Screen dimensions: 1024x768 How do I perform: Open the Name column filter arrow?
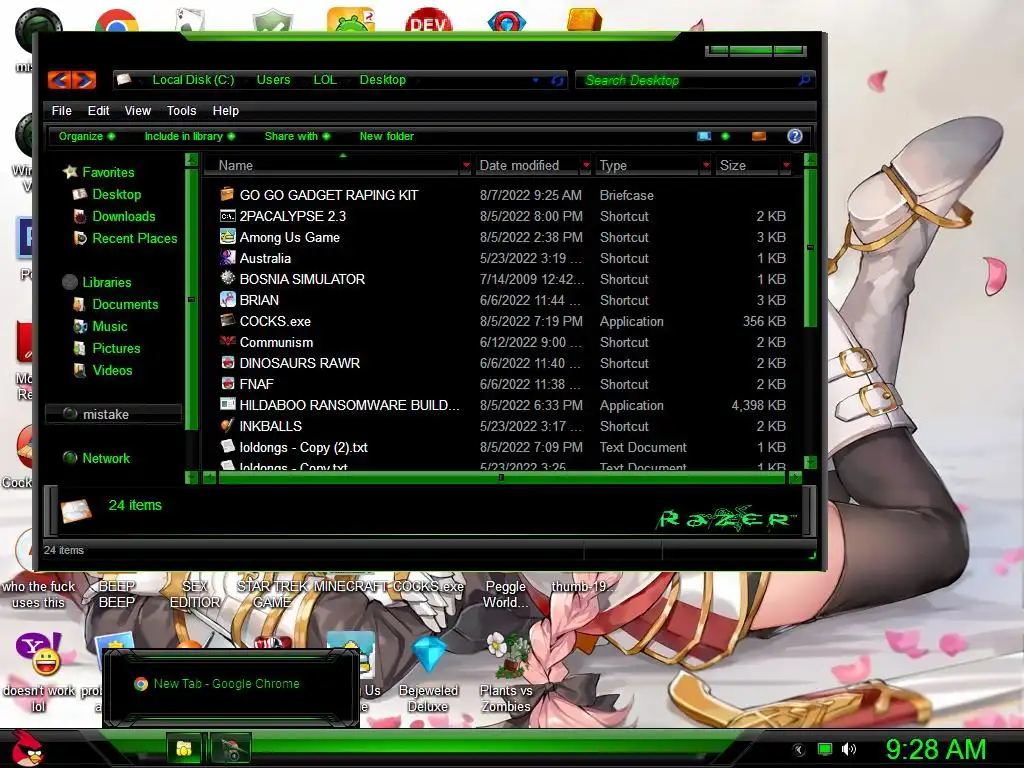pos(466,166)
